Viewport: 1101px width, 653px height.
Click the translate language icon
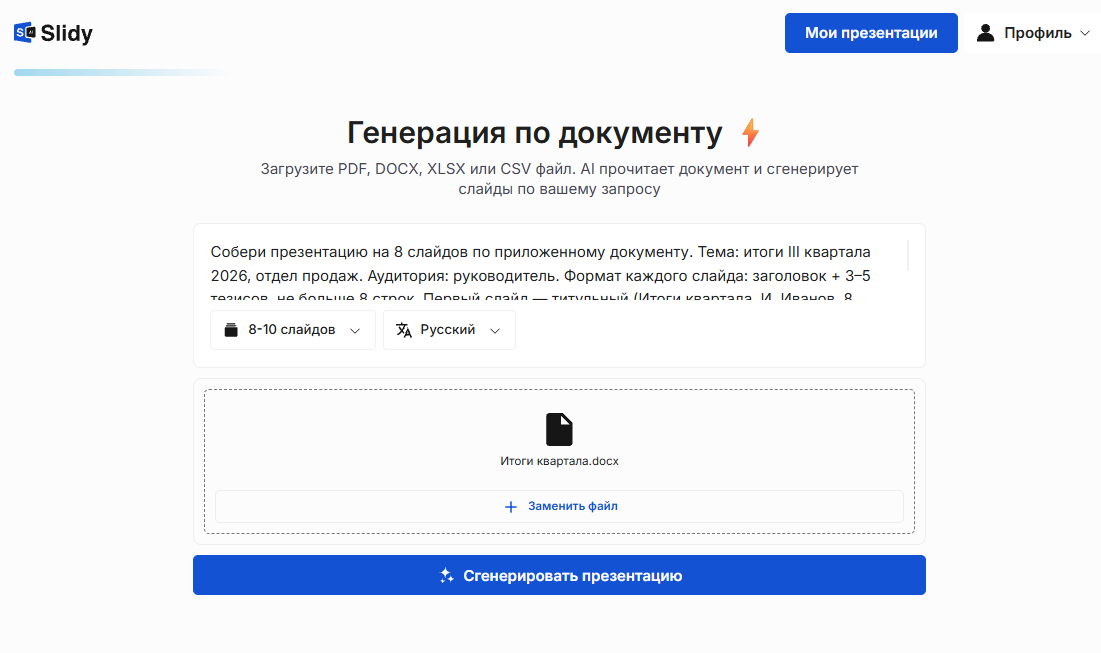tap(404, 330)
